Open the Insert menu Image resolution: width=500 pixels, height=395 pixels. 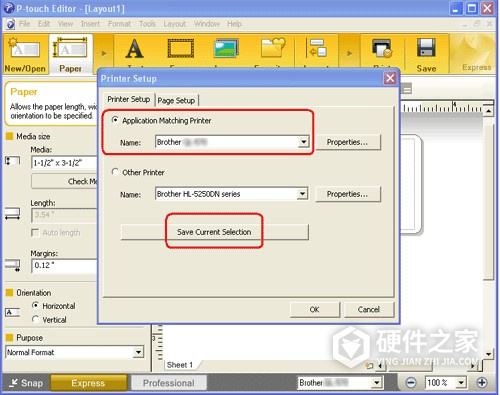point(90,24)
